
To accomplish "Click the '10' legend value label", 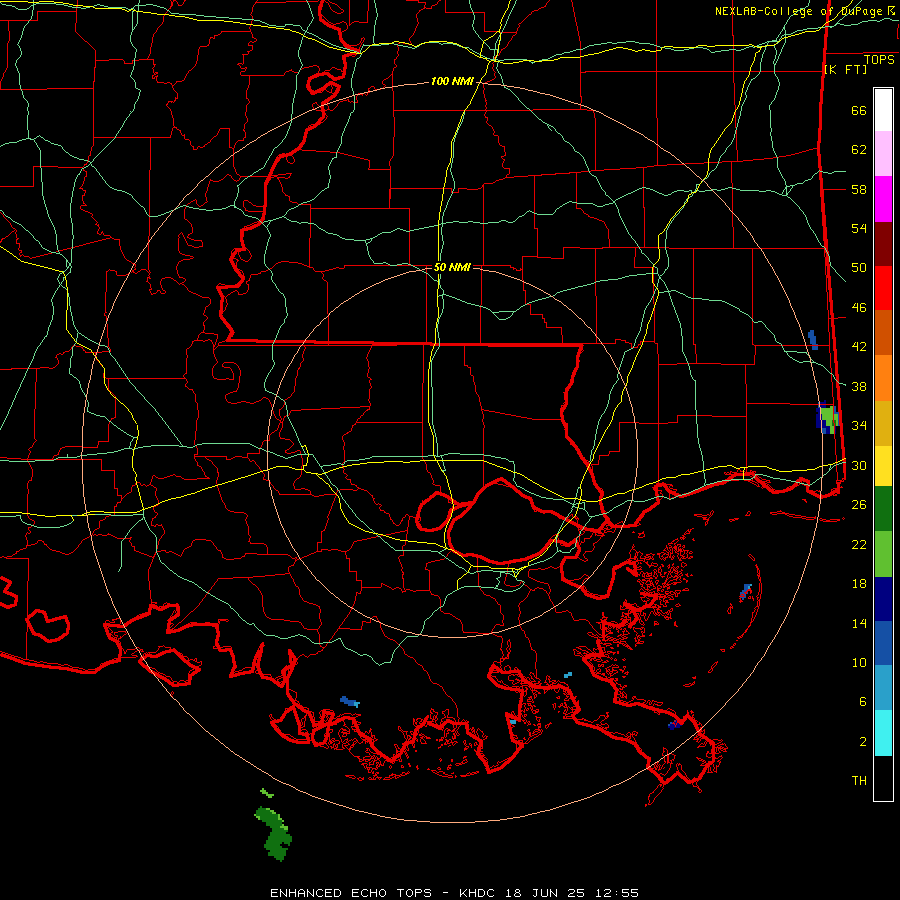I will [x=859, y=662].
